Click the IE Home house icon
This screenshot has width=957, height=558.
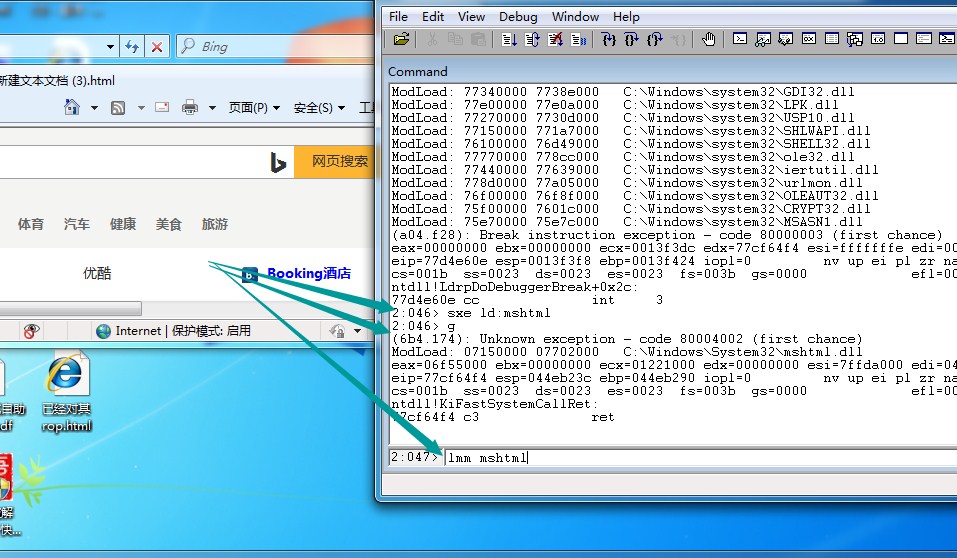72,107
